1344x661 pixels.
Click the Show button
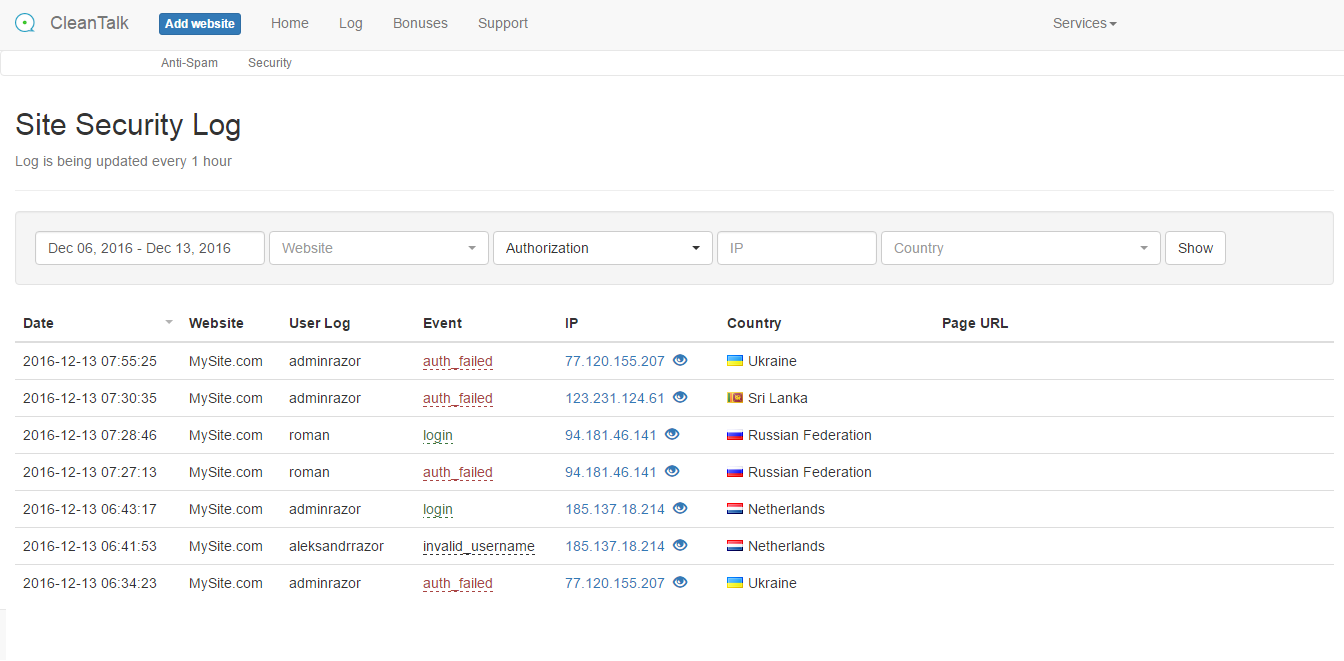coord(1195,248)
